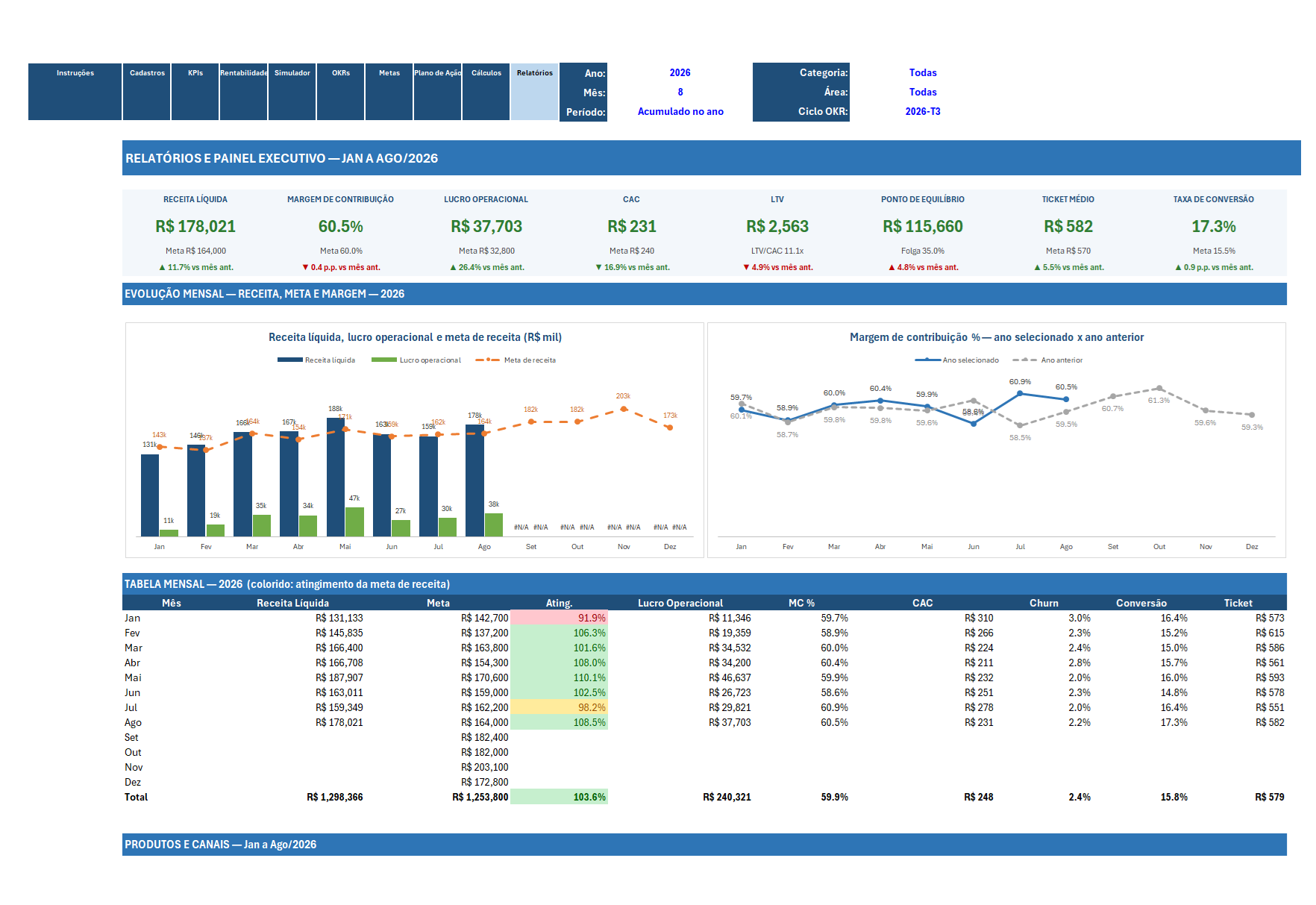Select 'Meta de receita' legend entry
This screenshot has height=905, width=1316.
coord(516,360)
